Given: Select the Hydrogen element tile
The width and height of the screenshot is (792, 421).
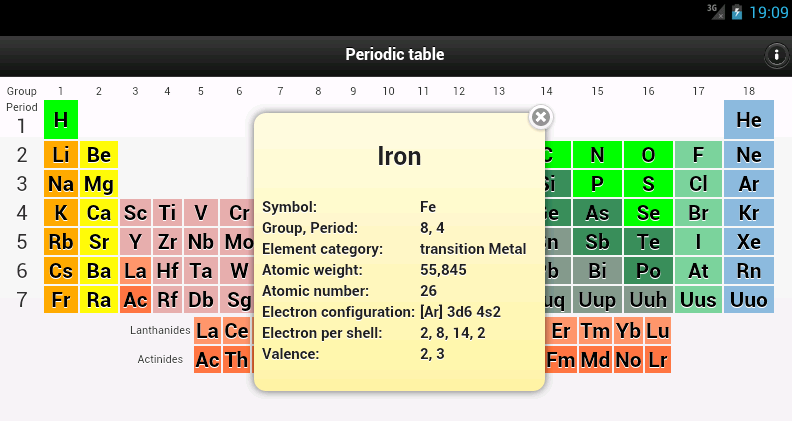Looking at the screenshot, I should [x=61, y=120].
